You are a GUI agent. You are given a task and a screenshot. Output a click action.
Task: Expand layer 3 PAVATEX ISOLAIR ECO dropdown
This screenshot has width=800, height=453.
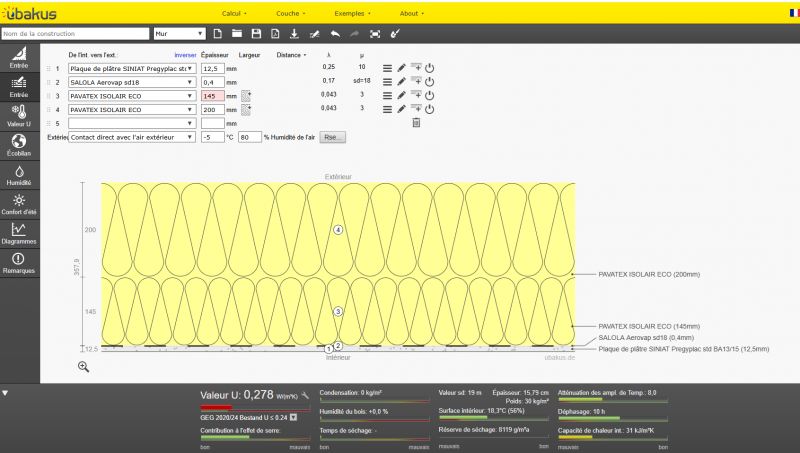click(x=131, y=96)
